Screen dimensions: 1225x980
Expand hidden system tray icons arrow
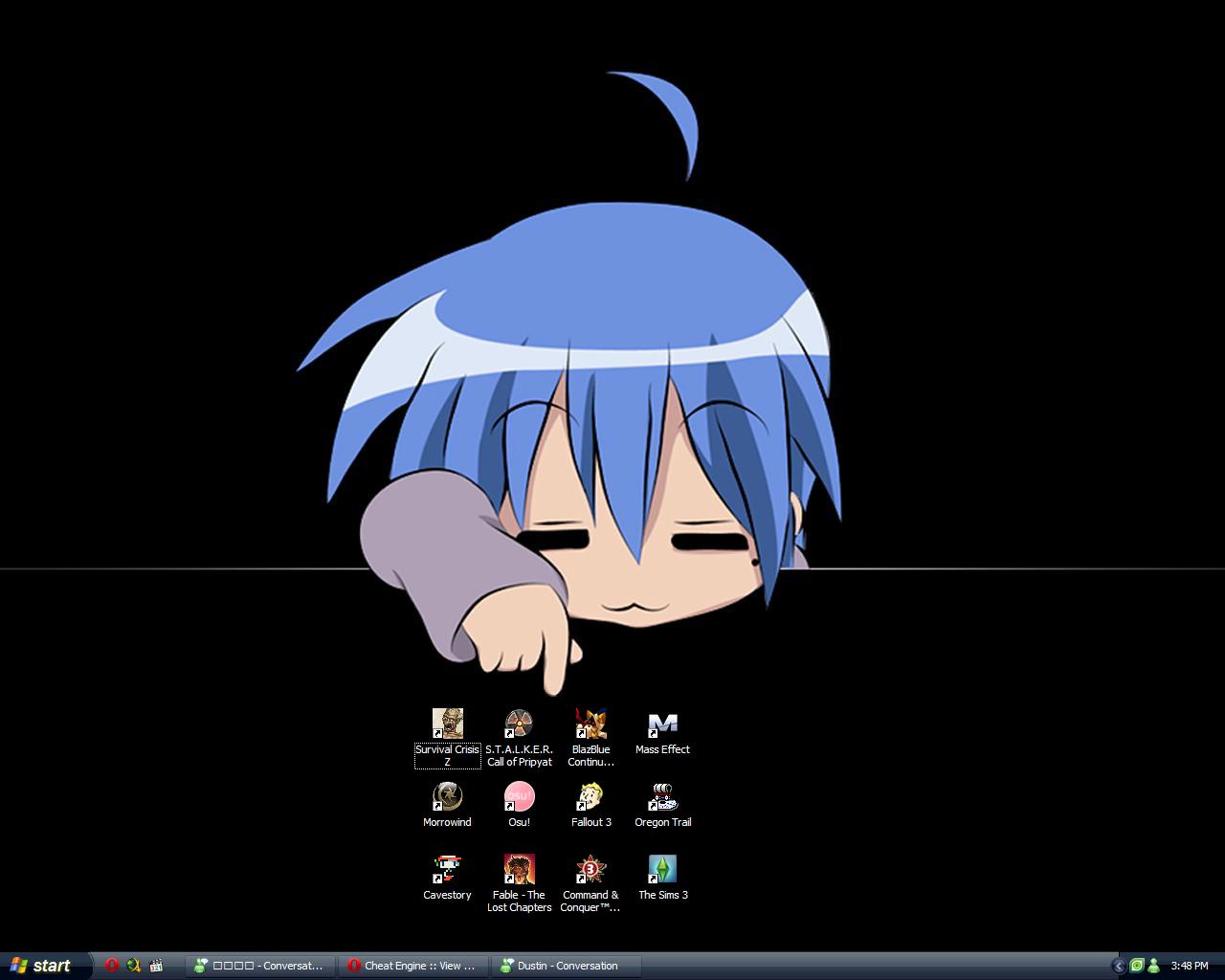[x=1118, y=966]
